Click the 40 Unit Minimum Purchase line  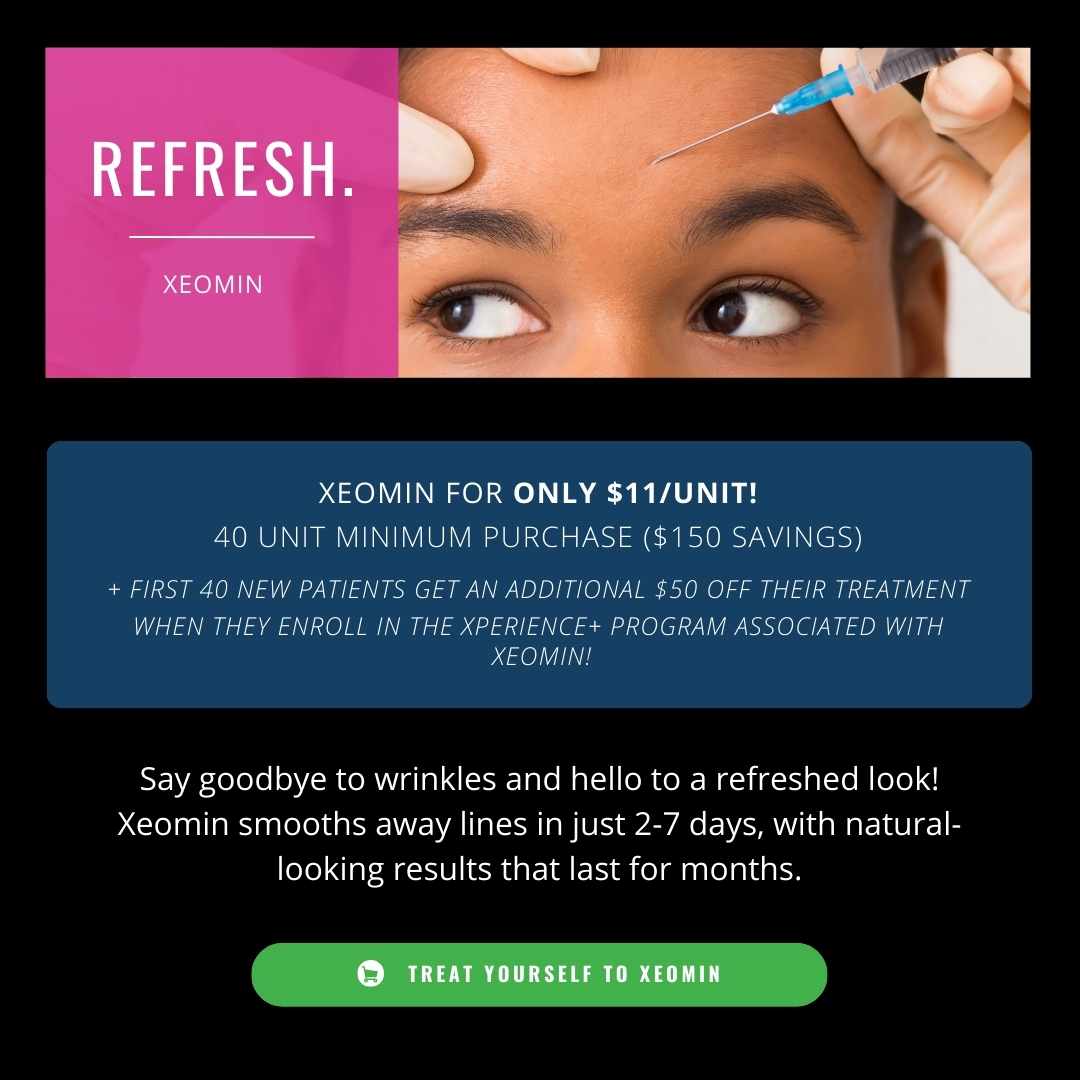[538, 537]
